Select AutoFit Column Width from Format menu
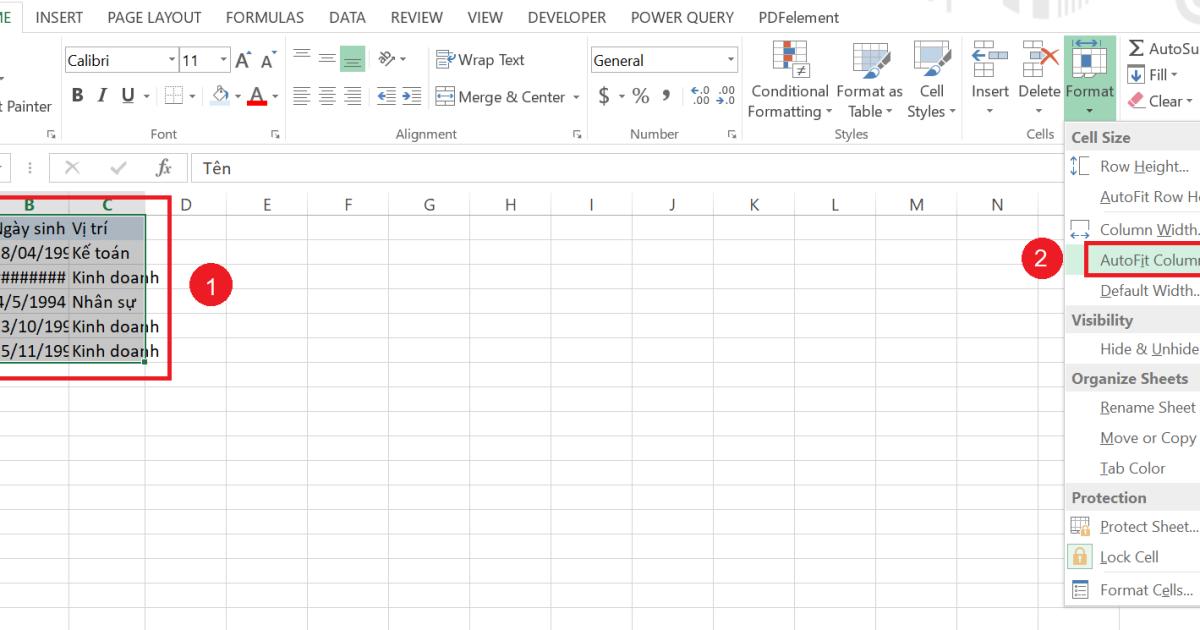 click(1150, 259)
